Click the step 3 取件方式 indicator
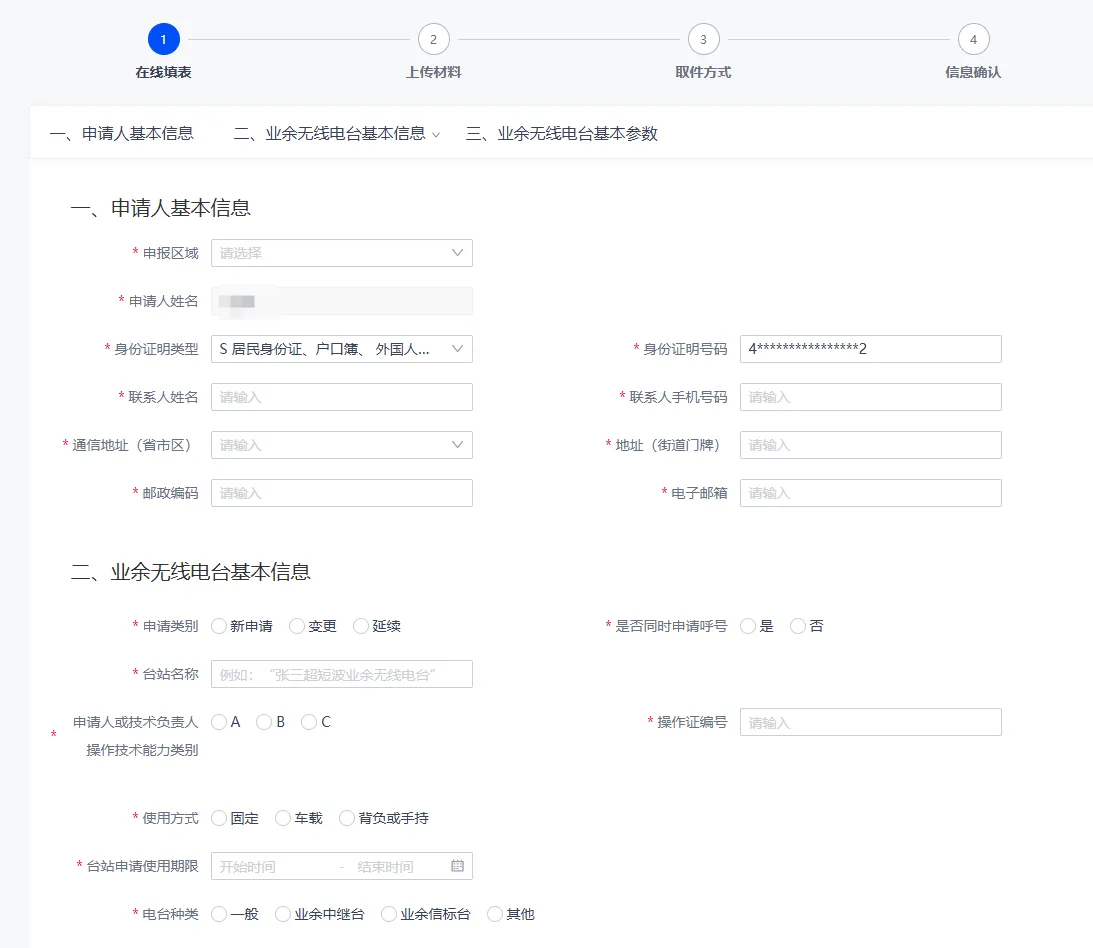 tap(703, 38)
